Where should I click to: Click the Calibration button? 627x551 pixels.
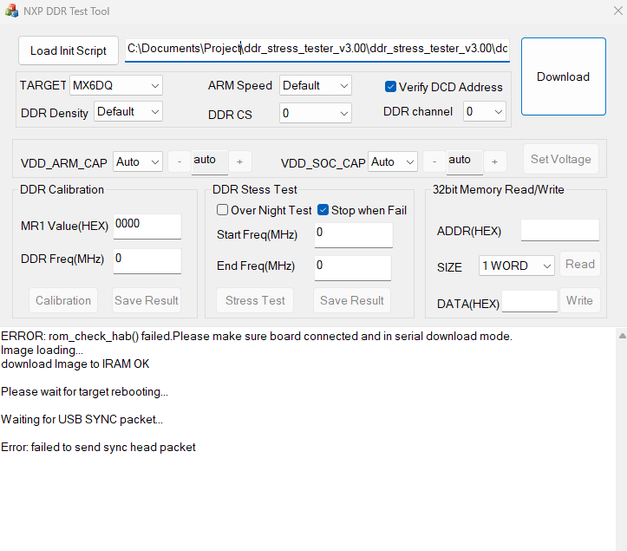point(63,300)
